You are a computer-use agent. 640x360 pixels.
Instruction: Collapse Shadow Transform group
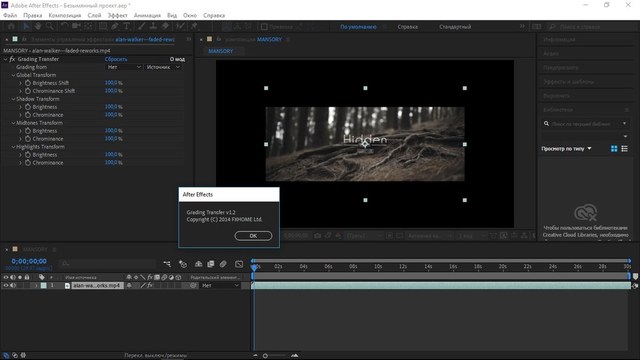click(x=13, y=99)
